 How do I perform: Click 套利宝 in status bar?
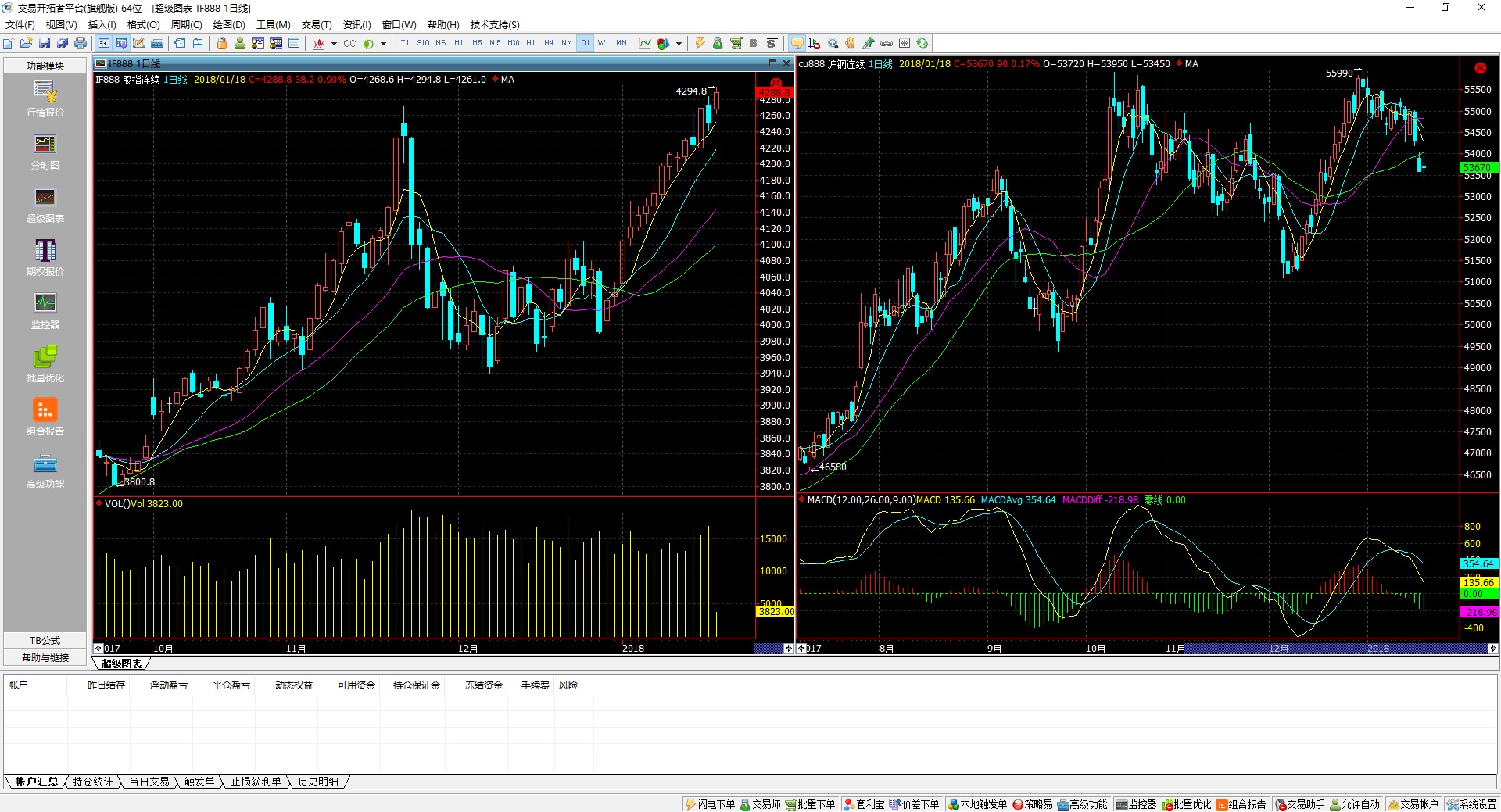pyautogui.click(x=865, y=804)
